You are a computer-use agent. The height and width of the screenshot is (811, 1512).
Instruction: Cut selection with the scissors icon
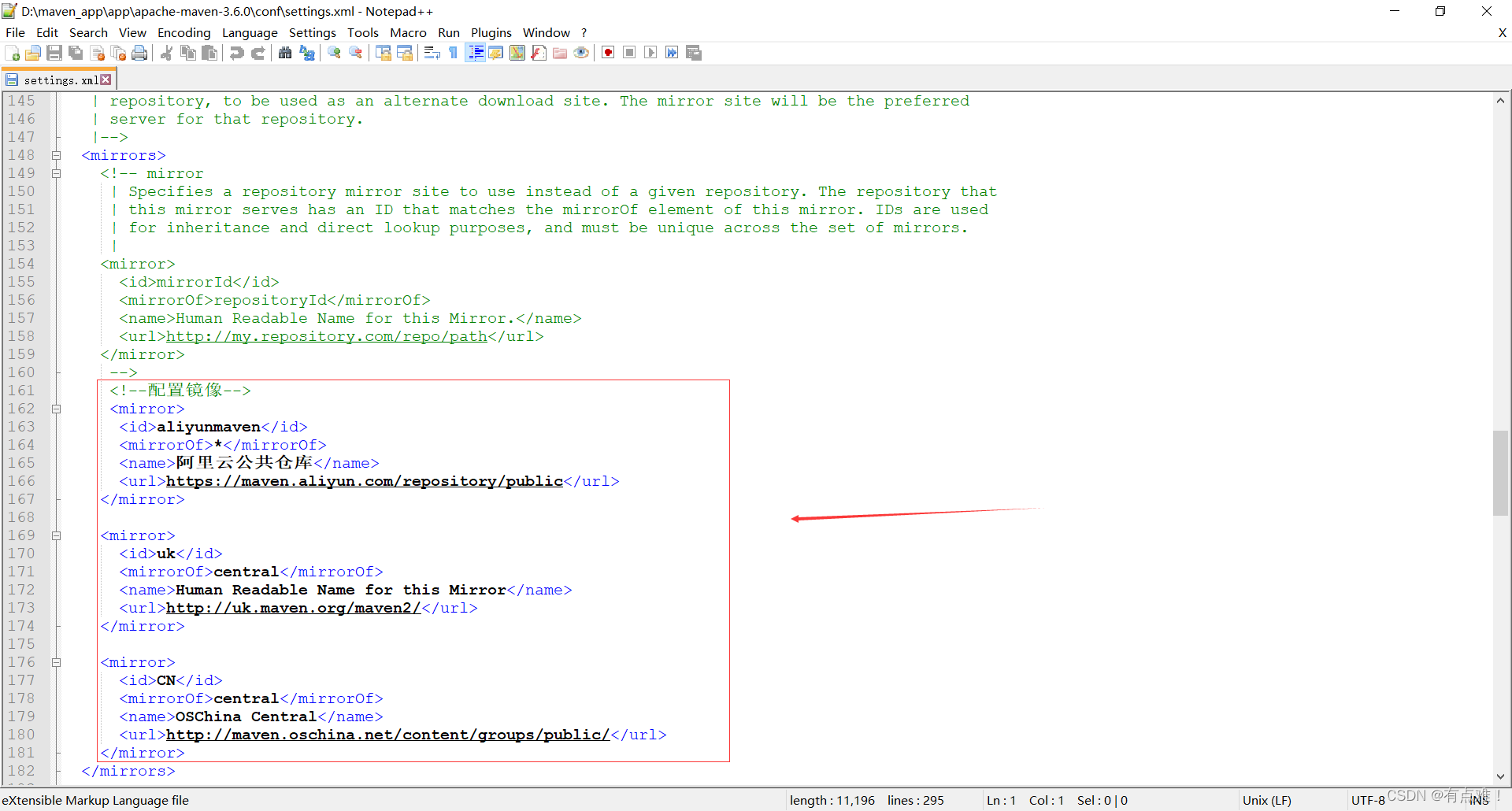167,53
